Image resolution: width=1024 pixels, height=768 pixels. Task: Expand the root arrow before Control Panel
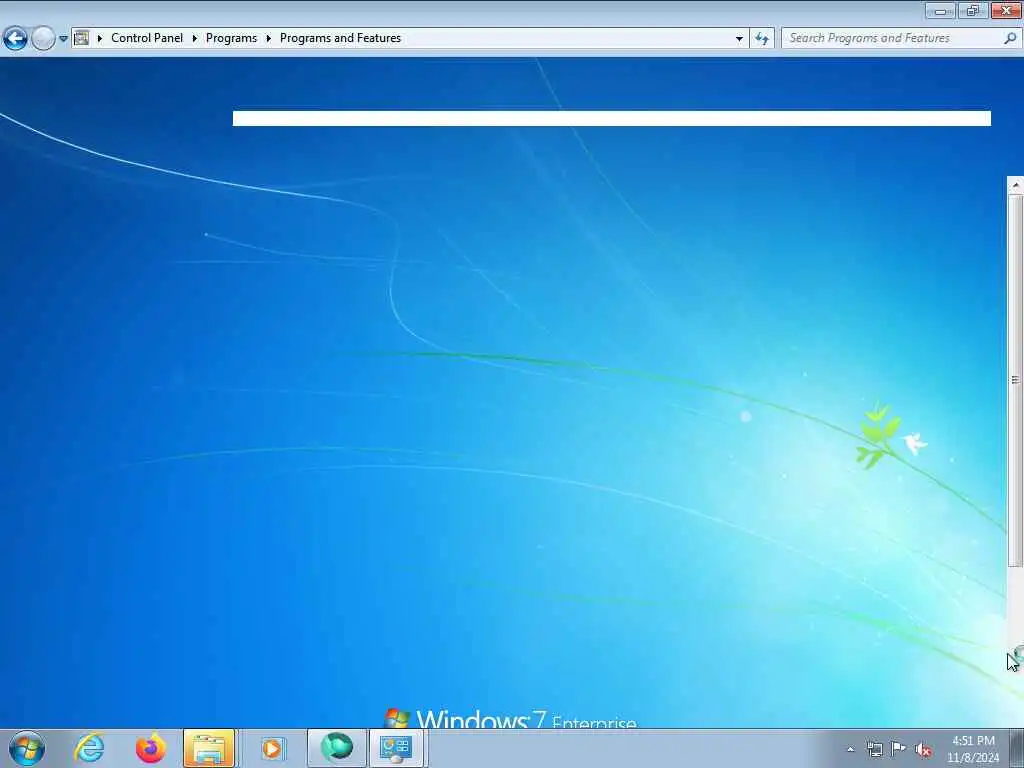click(x=100, y=39)
